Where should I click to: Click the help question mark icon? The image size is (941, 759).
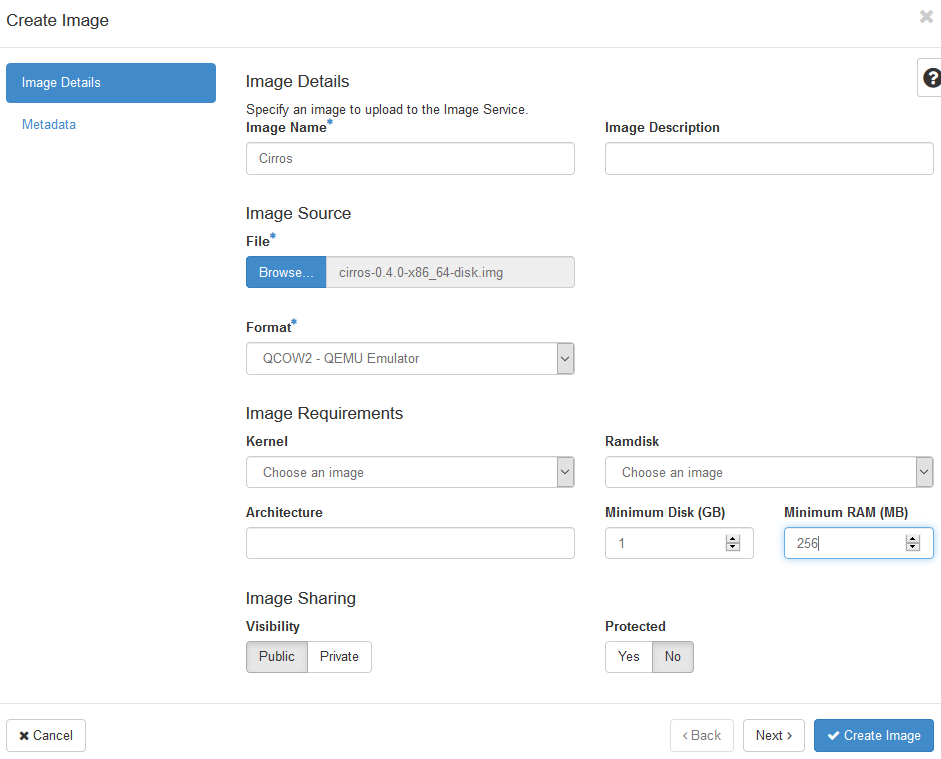(931, 78)
